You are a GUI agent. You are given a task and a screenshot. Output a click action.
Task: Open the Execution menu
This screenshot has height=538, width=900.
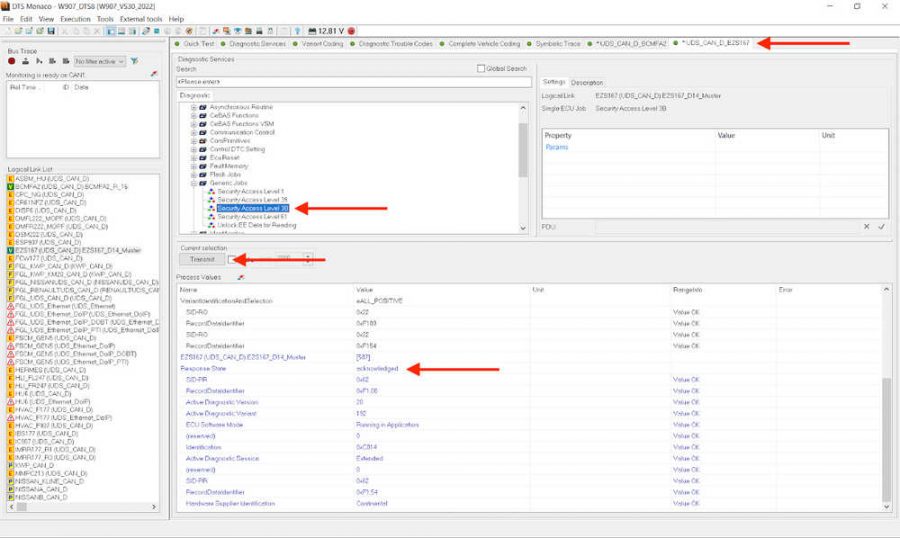tap(74, 19)
